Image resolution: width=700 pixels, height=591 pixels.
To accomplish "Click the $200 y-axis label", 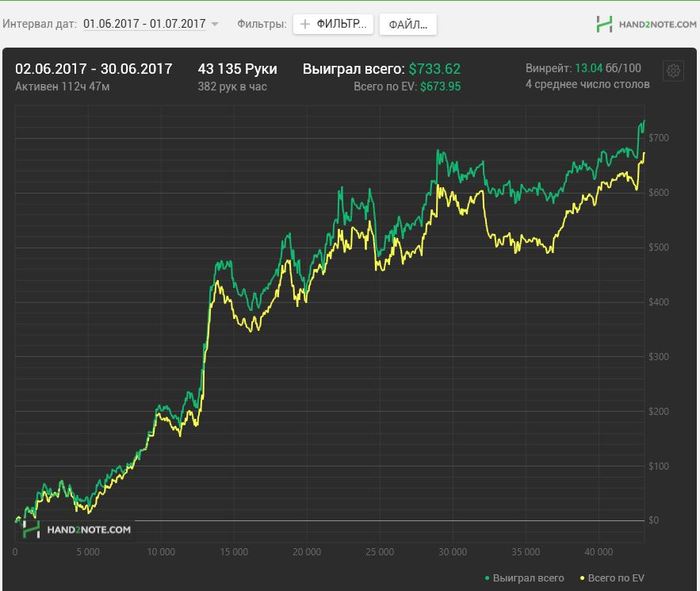I will pyautogui.click(x=659, y=412).
